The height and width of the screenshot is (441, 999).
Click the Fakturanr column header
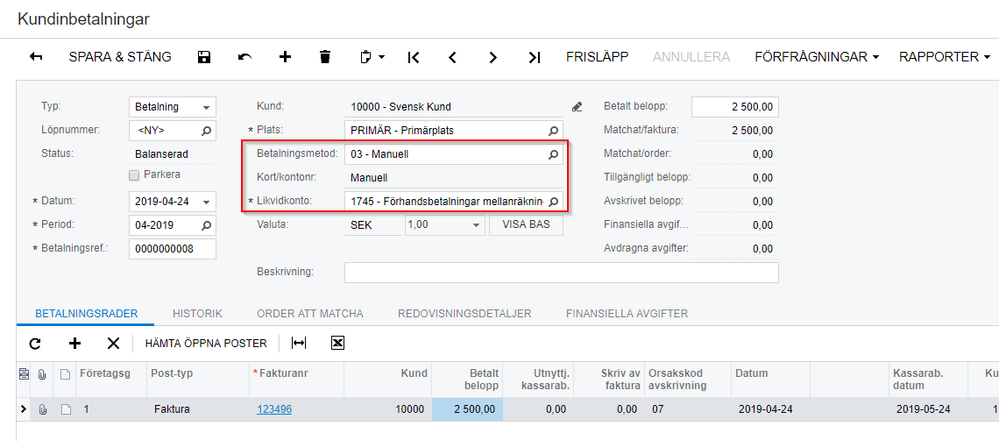pyautogui.click(x=297, y=380)
